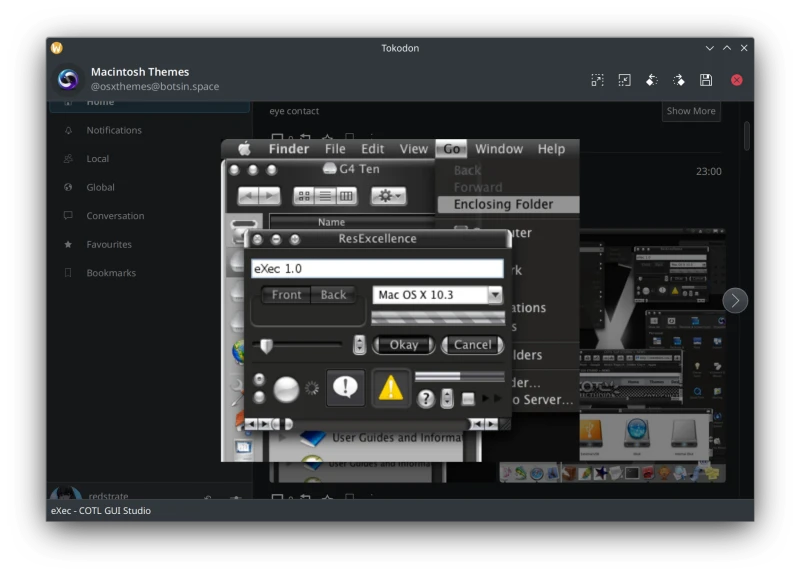Click View in the pictured menu bar

click(x=413, y=149)
